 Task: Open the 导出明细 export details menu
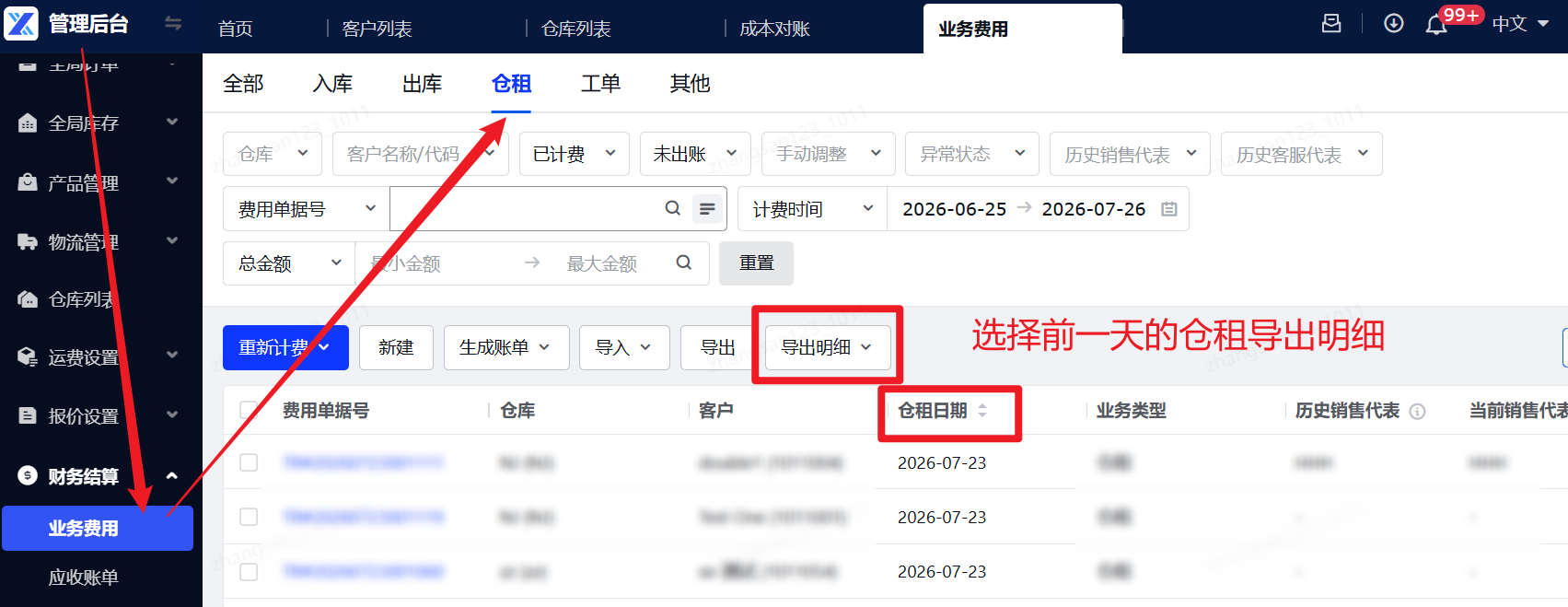(x=828, y=347)
